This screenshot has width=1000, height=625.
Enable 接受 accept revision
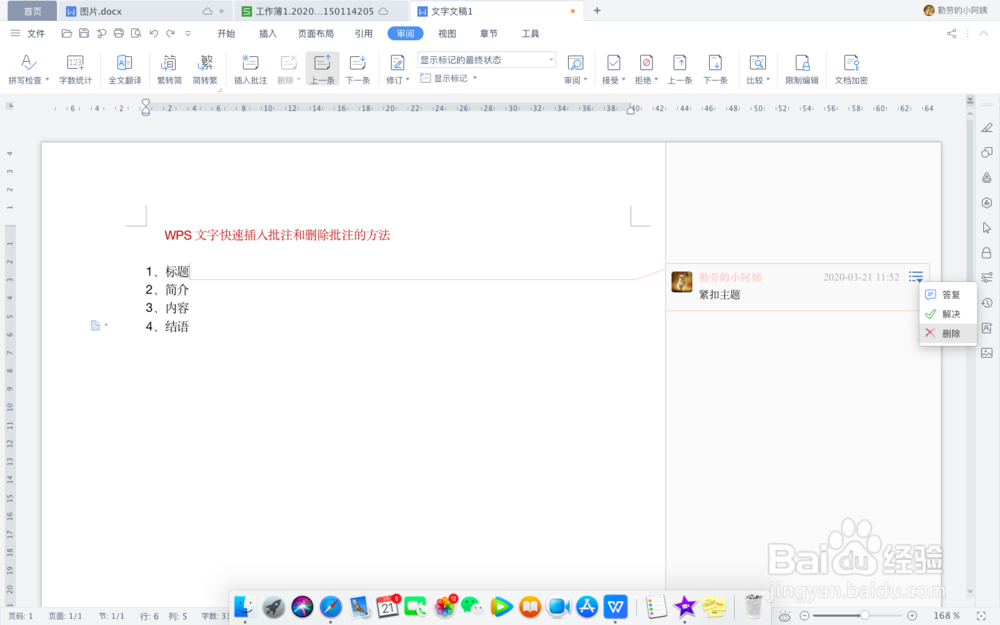pos(611,68)
